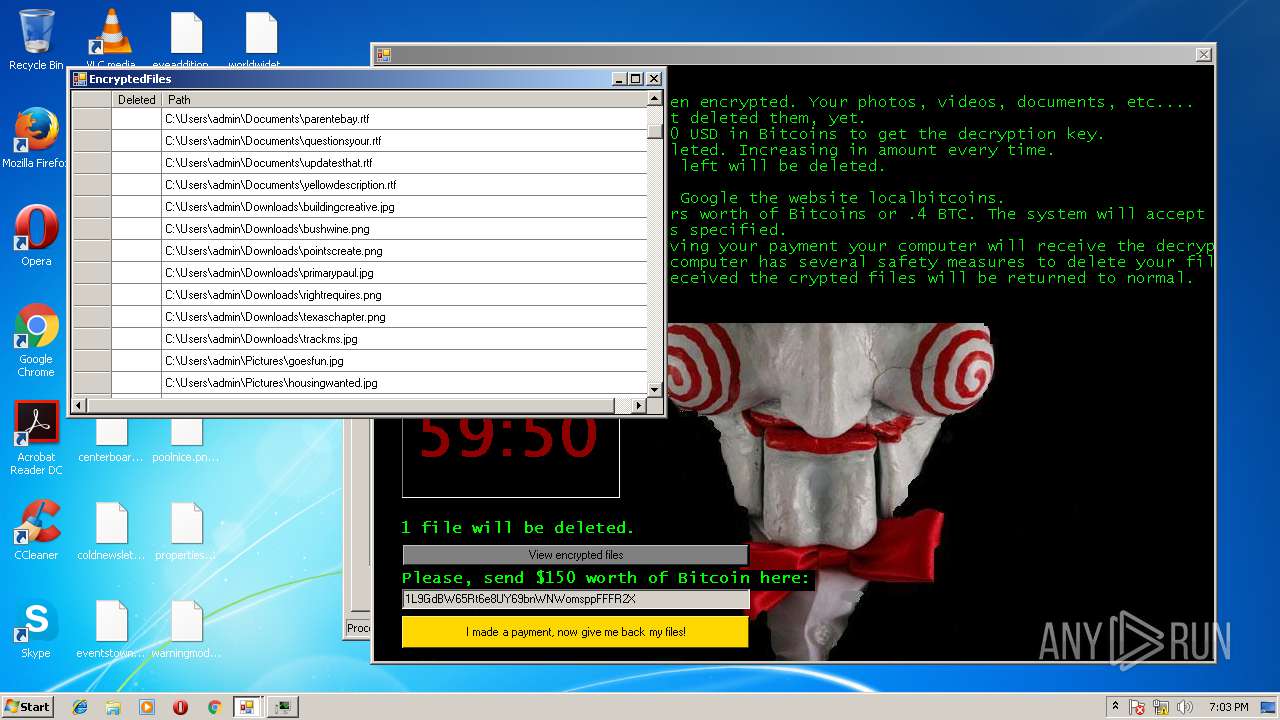Viewport: 1280px width, 720px height.
Task: Open the volume speaker tray icon
Action: pyautogui.click(x=1184, y=707)
